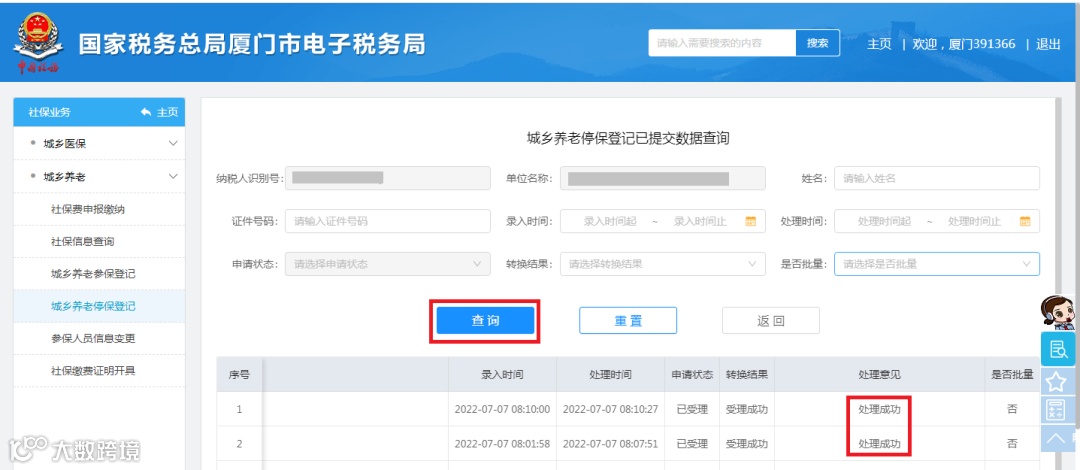
Task: Click the header search input box
Action: 722,43
